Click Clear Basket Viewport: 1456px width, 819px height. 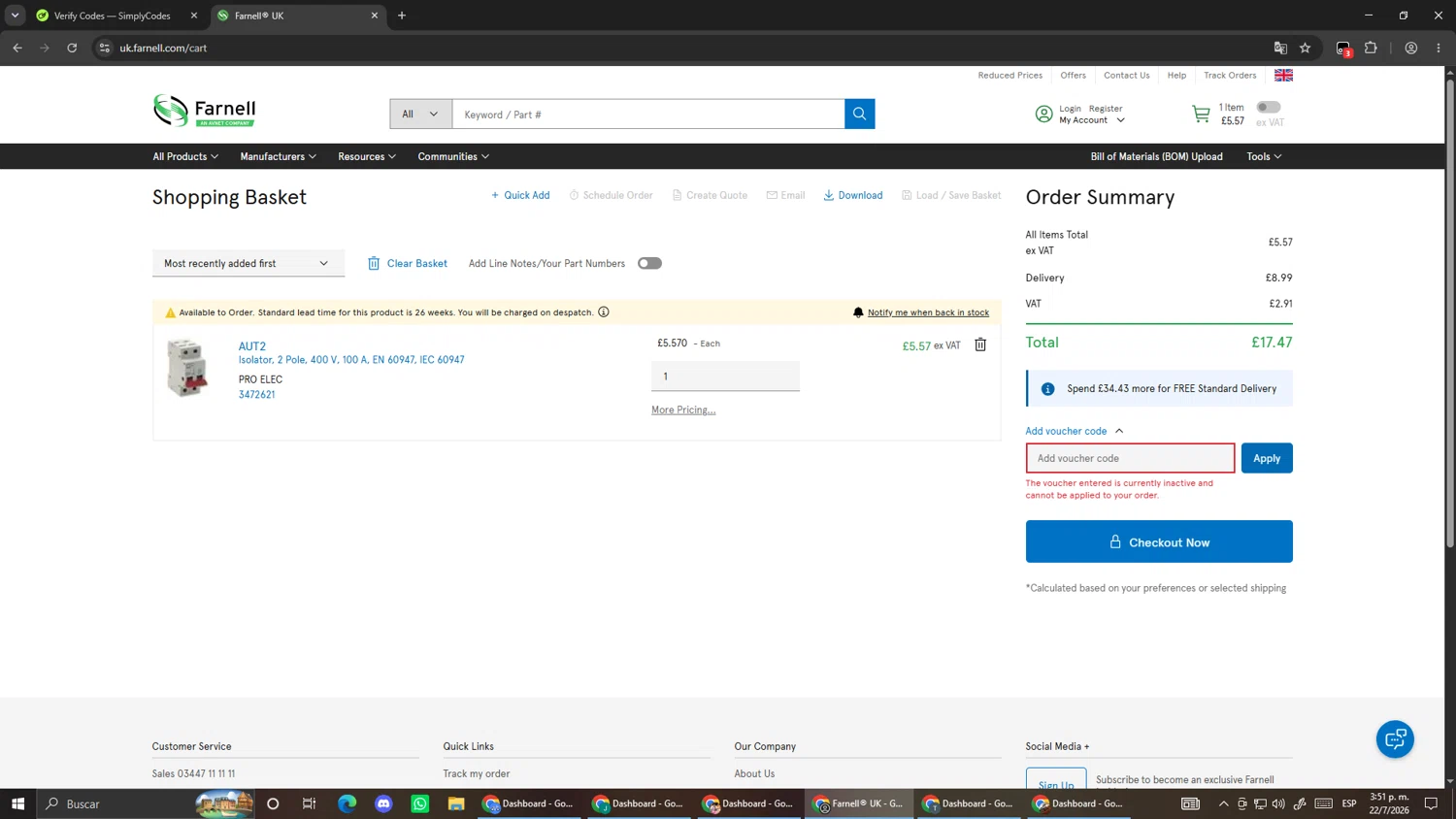point(407,263)
